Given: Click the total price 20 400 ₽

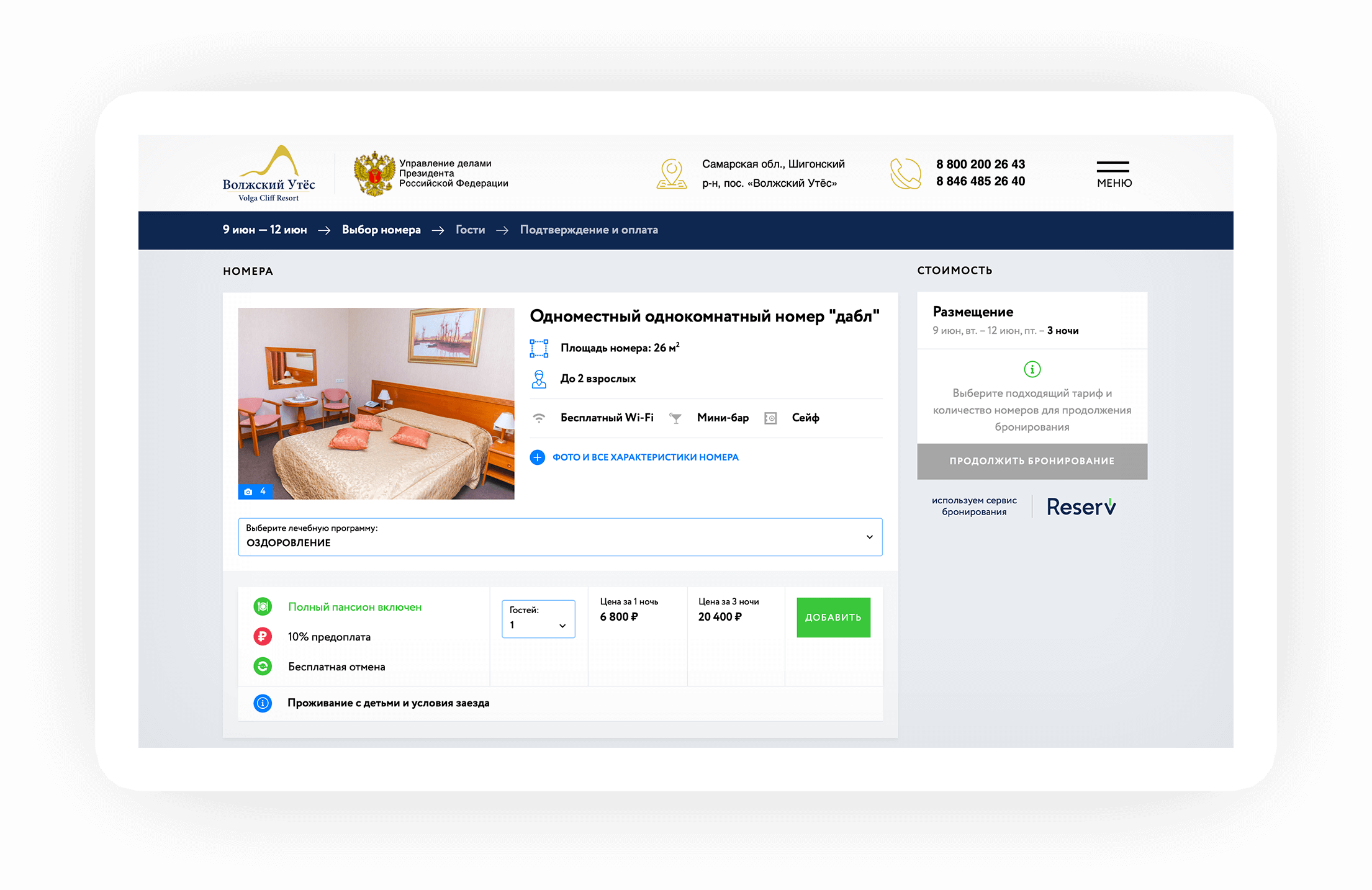Looking at the screenshot, I should pyautogui.click(x=720, y=617).
